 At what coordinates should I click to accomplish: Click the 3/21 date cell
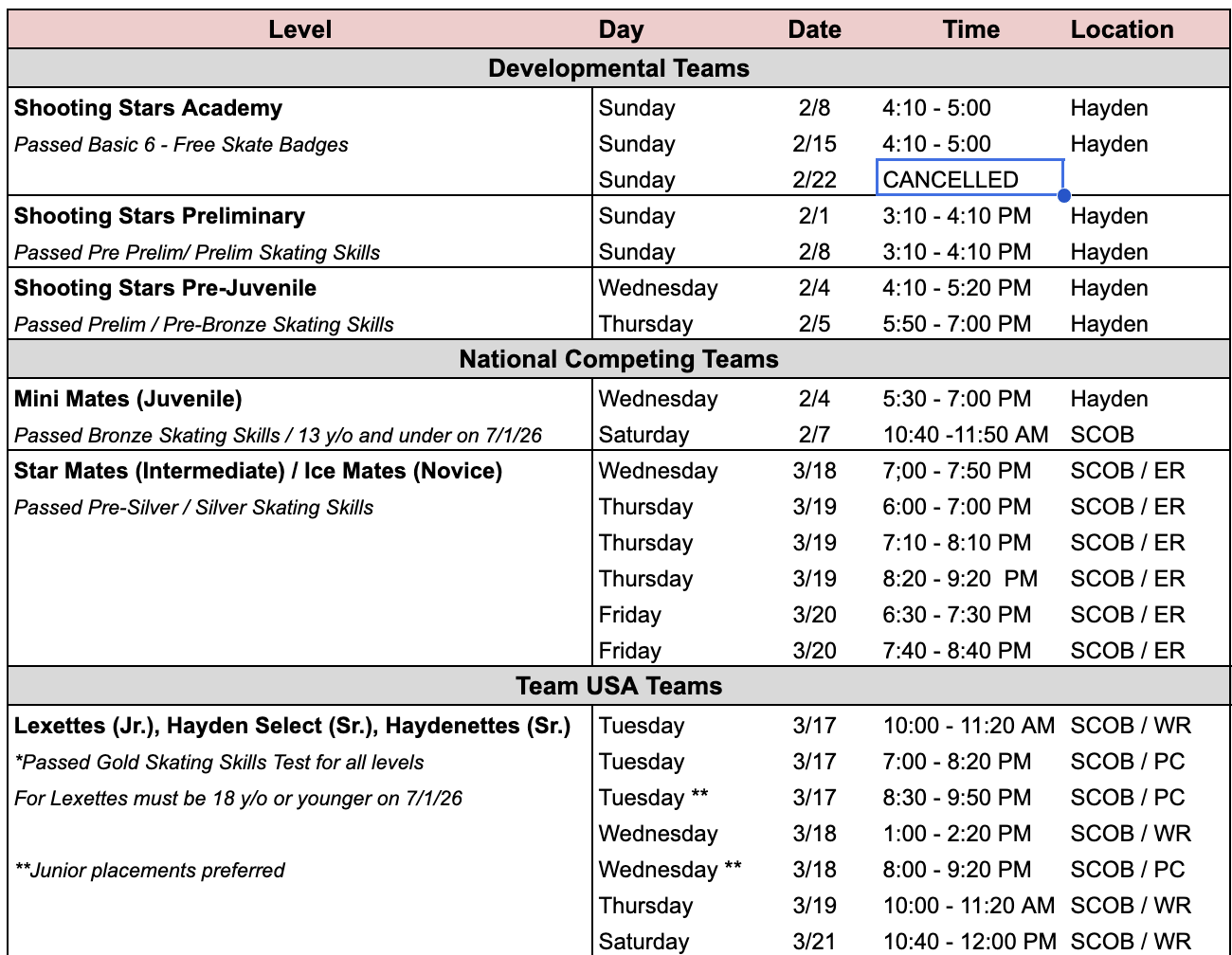coord(814,942)
